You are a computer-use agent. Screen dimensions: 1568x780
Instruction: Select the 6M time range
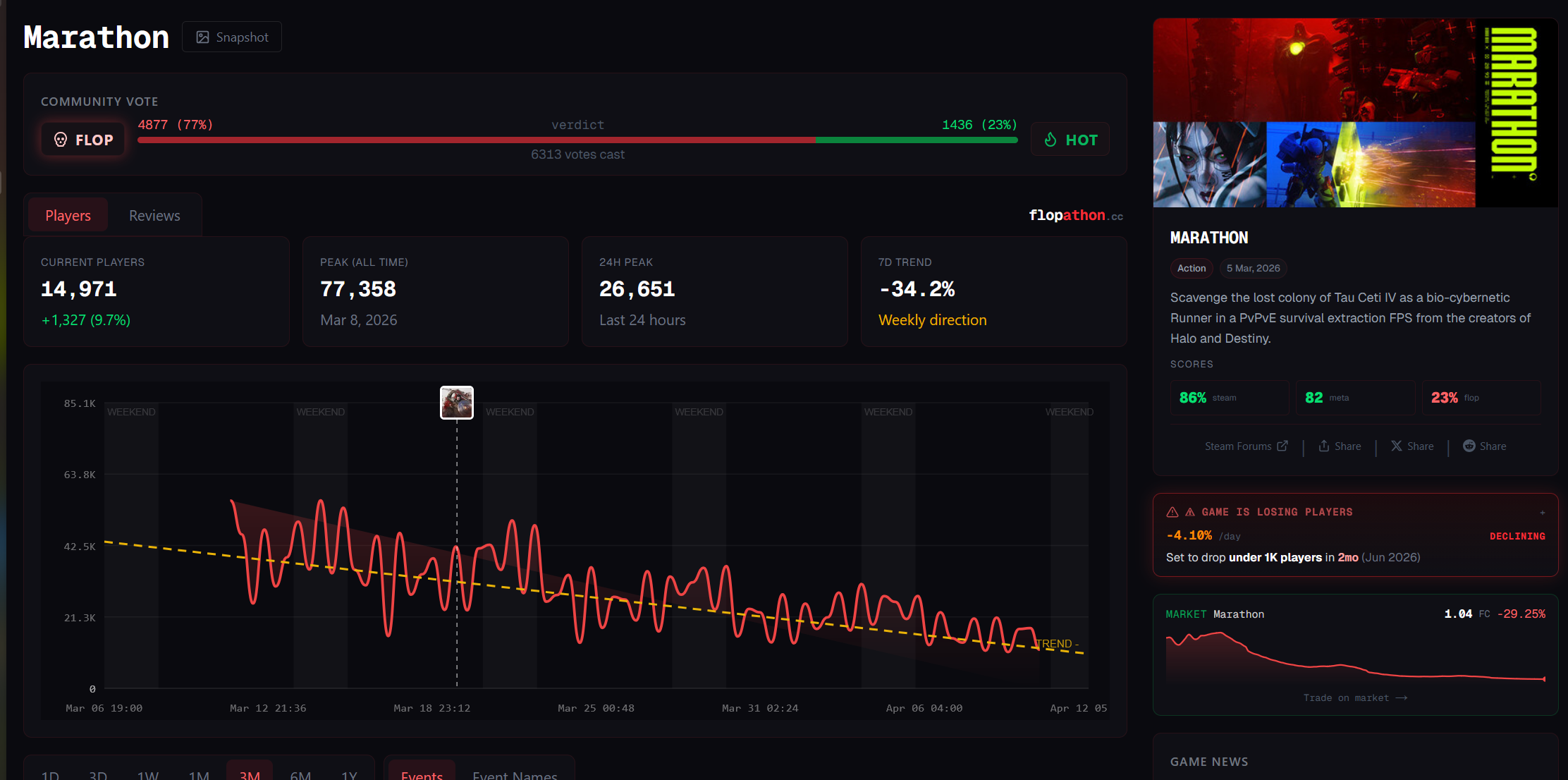pos(300,774)
